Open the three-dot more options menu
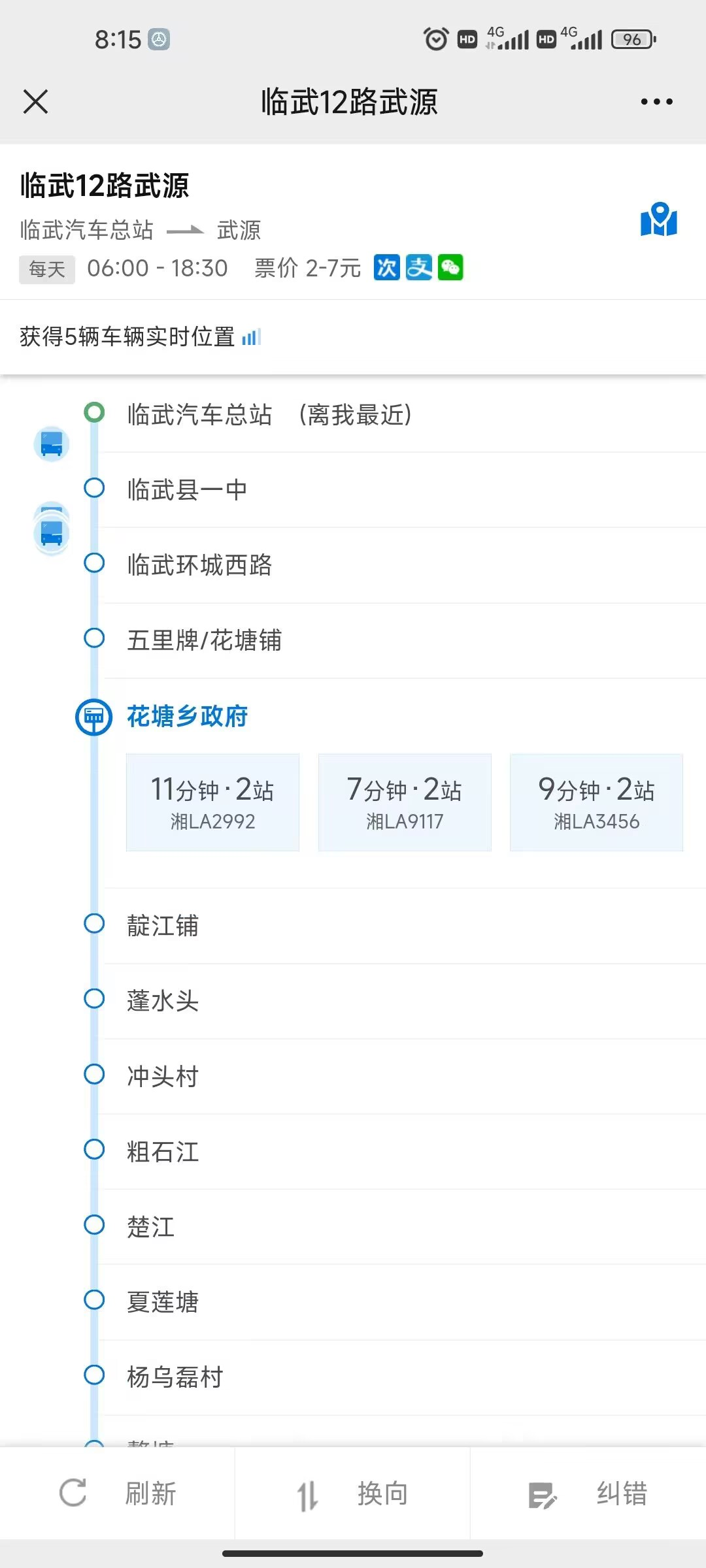The width and height of the screenshot is (706, 1568). [656, 102]
